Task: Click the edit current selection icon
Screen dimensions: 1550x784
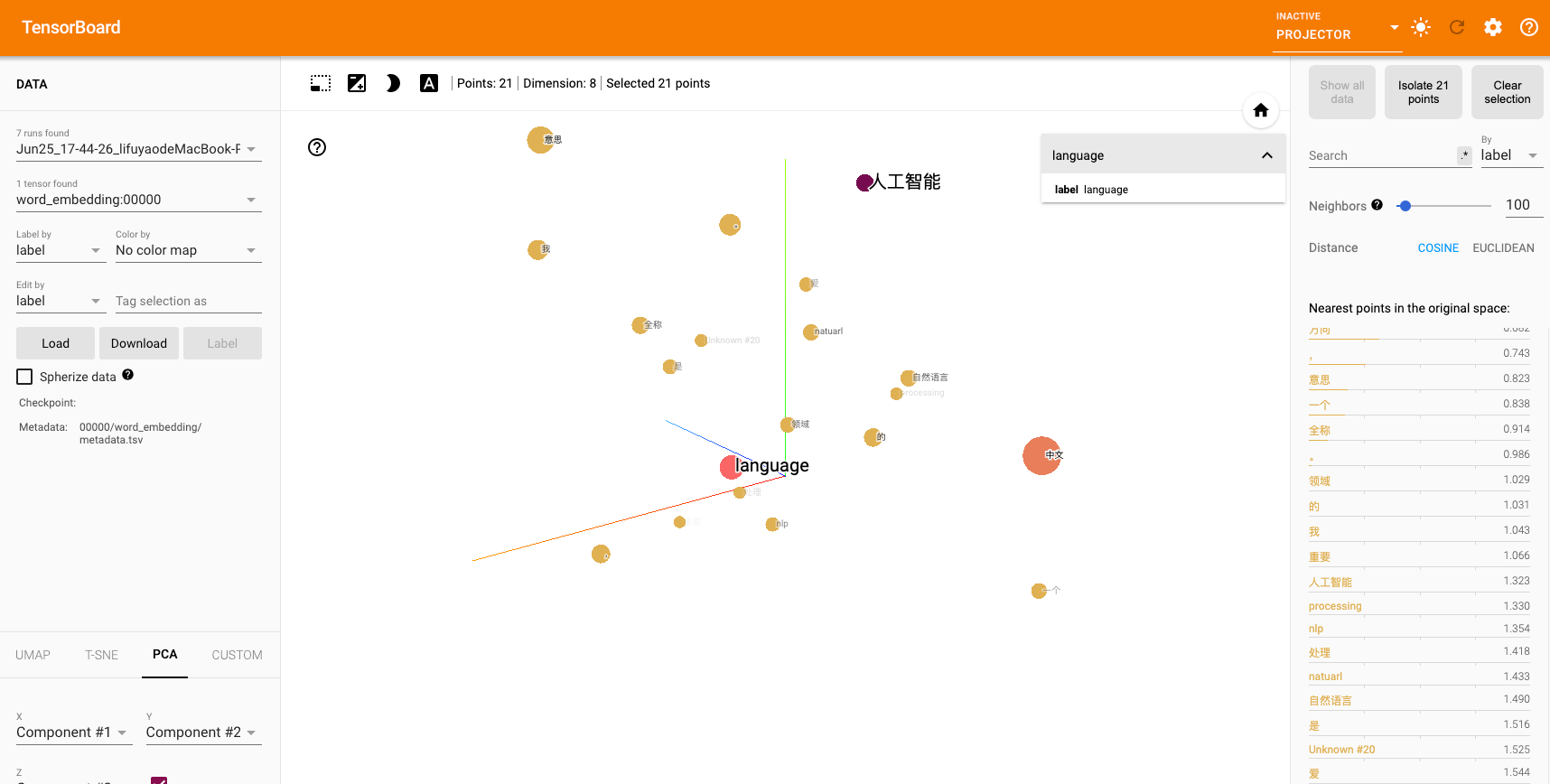Action: click(357, 83)
